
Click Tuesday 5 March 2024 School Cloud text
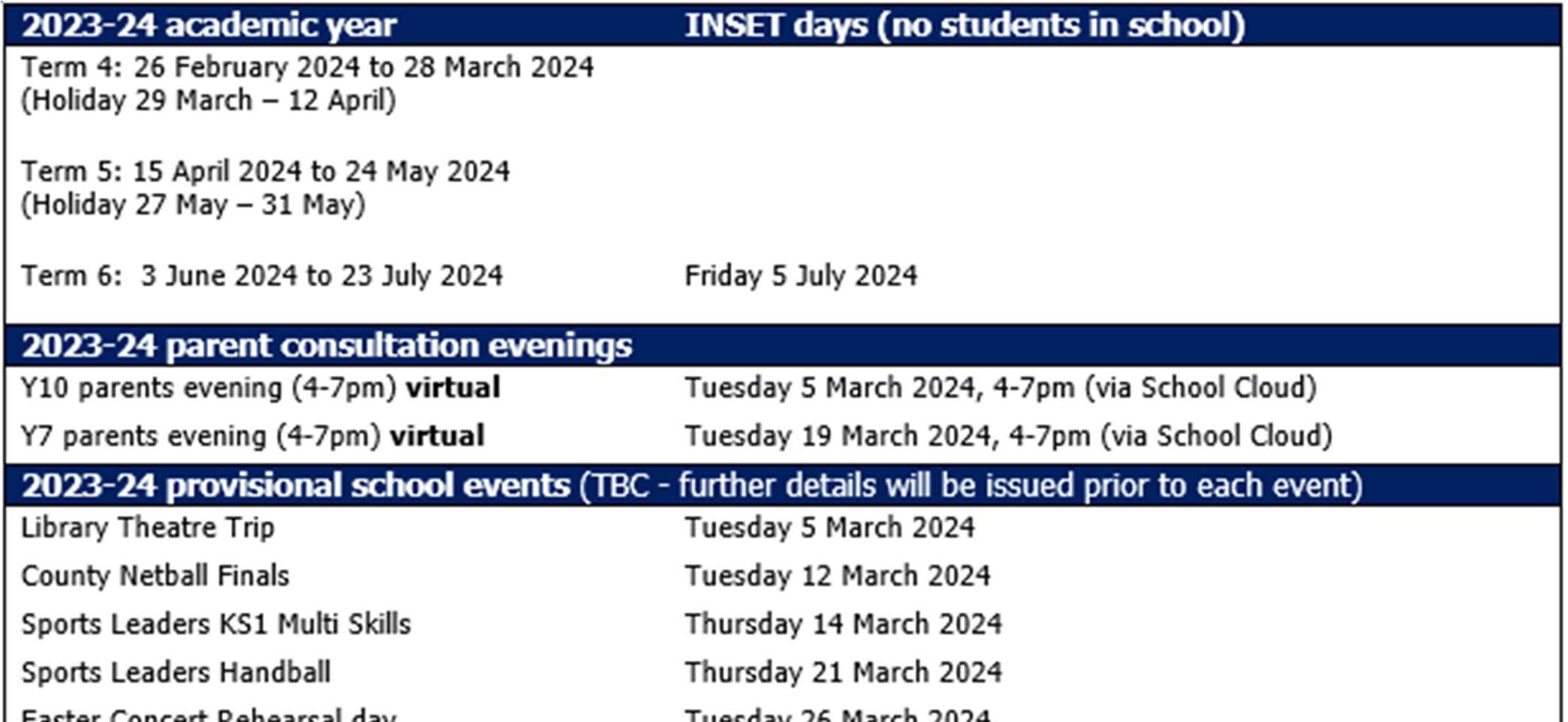tap(1000, 388)
